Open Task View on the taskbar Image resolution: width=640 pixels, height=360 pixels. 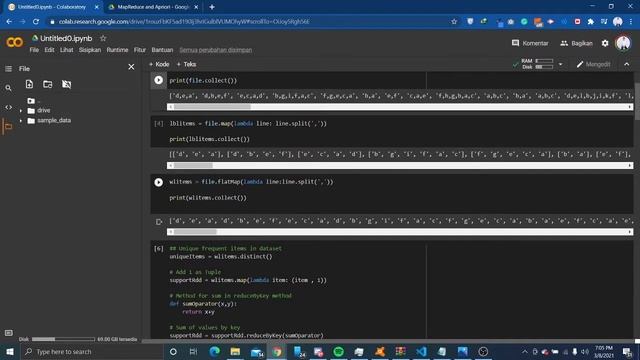pos(193,351)
